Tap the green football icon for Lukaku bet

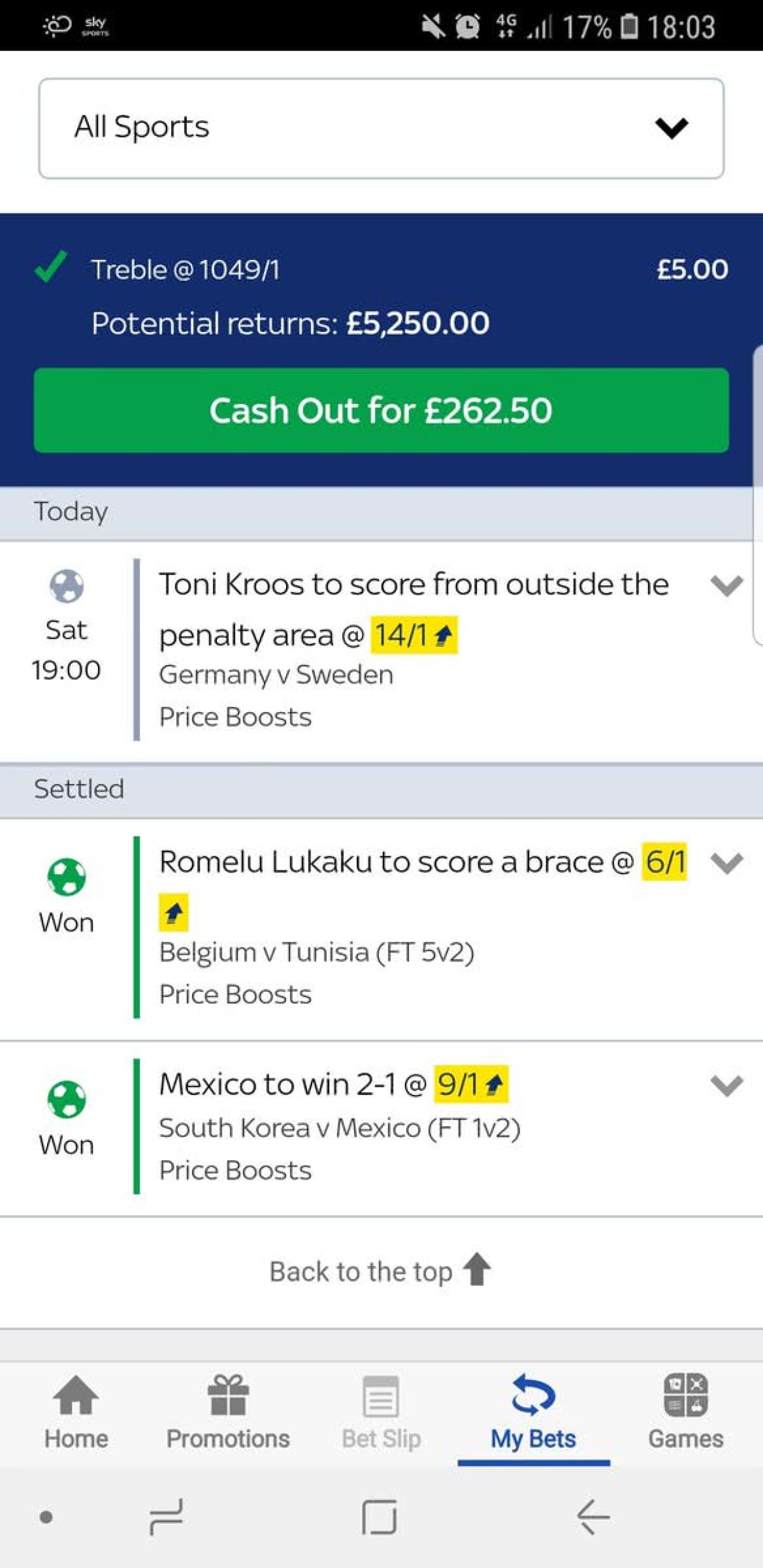pyautogui.click(x=66, y=877)
